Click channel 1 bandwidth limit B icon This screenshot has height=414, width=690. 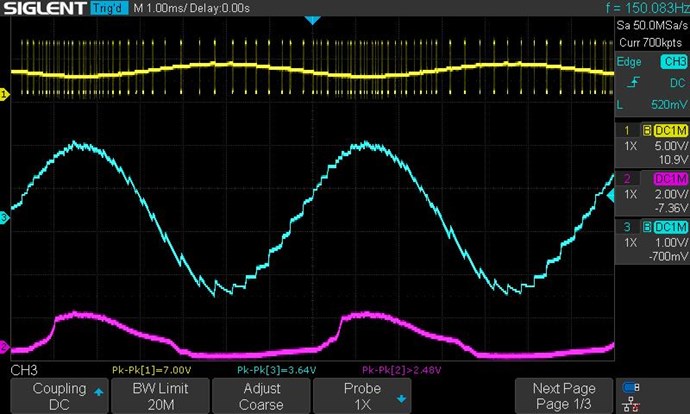(x=647, y=130)
